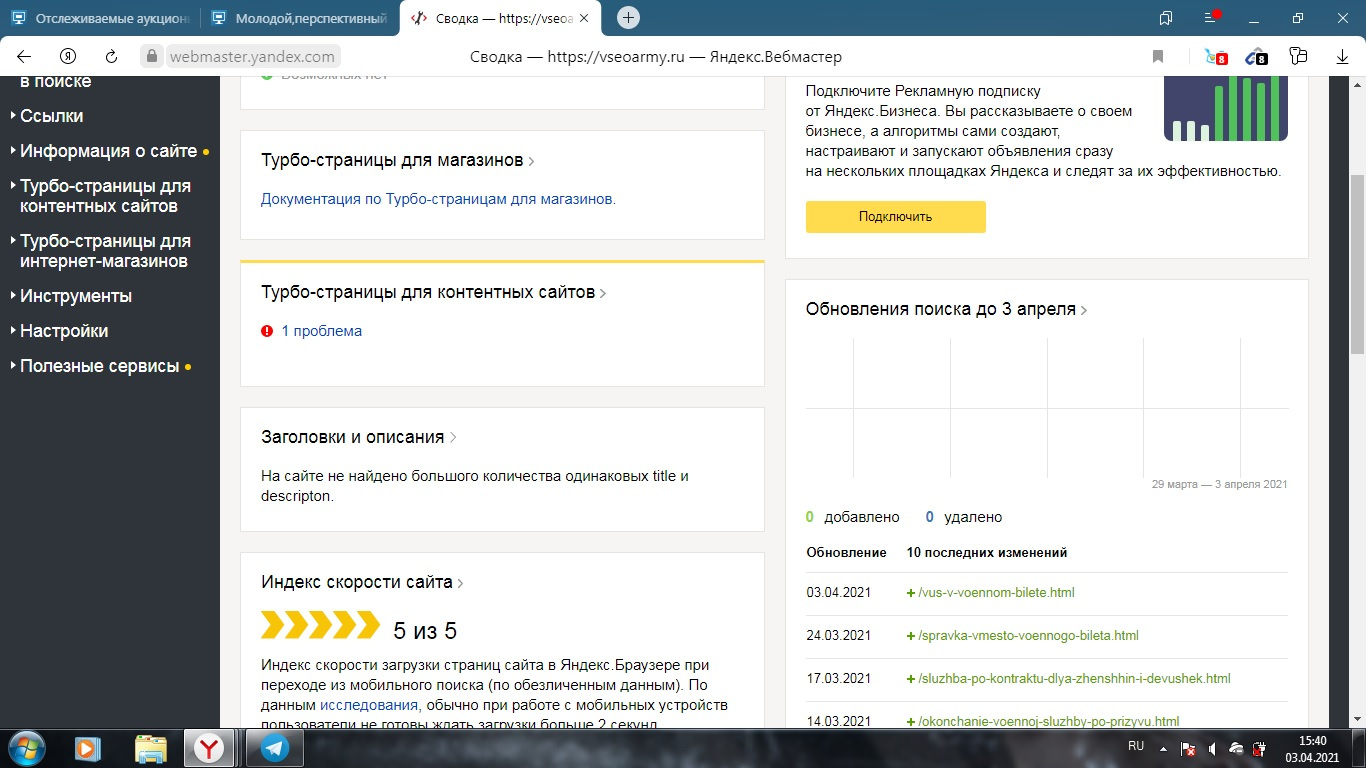Viewport: 1366px width, 768px height.
Task: Select the Сводка webmaster tab
Action: point(500,18)
